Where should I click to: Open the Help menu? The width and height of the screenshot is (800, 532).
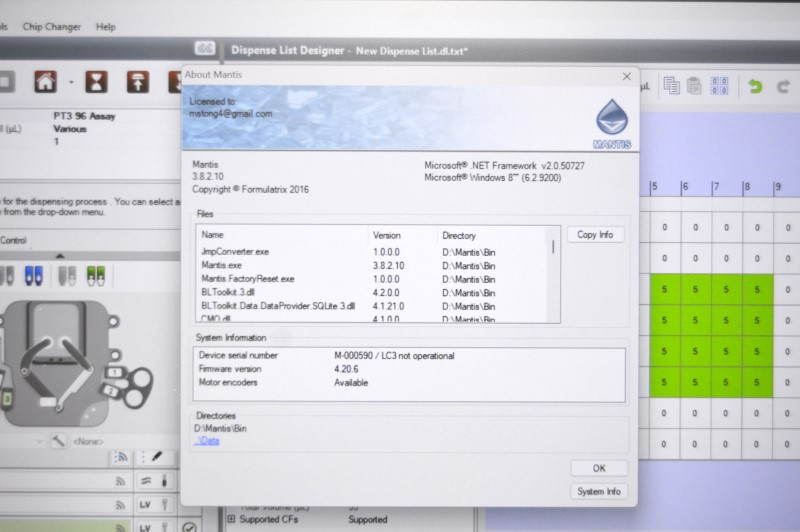point(106,27)
